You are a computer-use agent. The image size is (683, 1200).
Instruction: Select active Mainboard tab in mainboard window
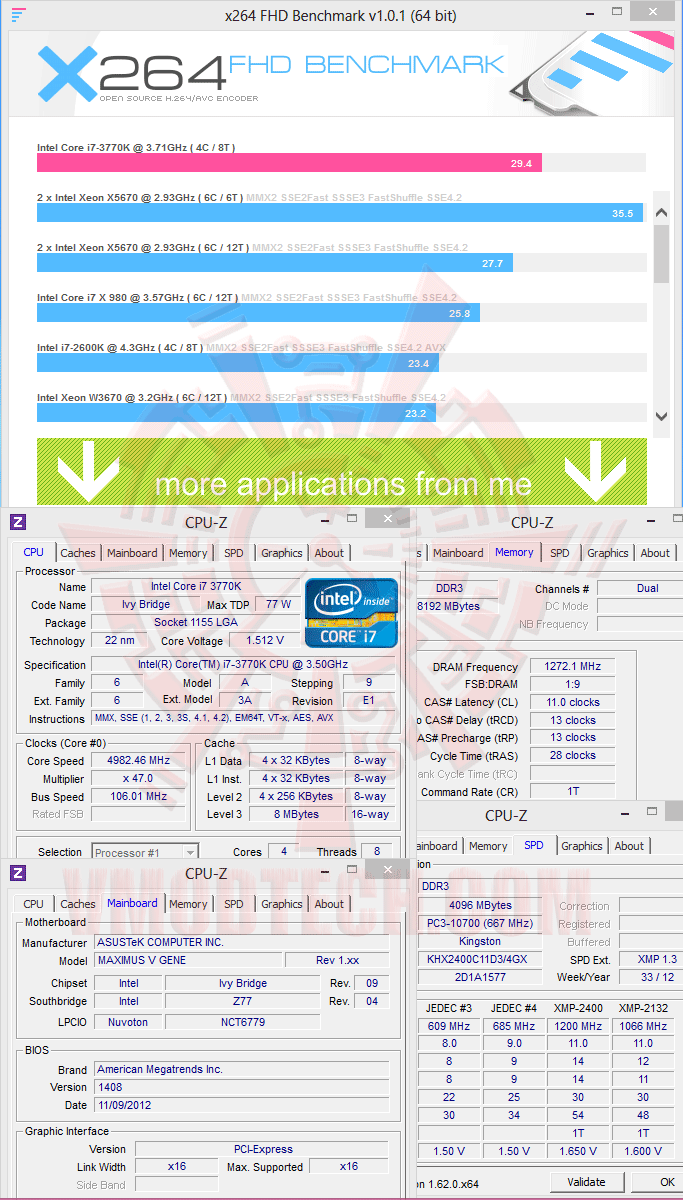(x=132, y=903)
